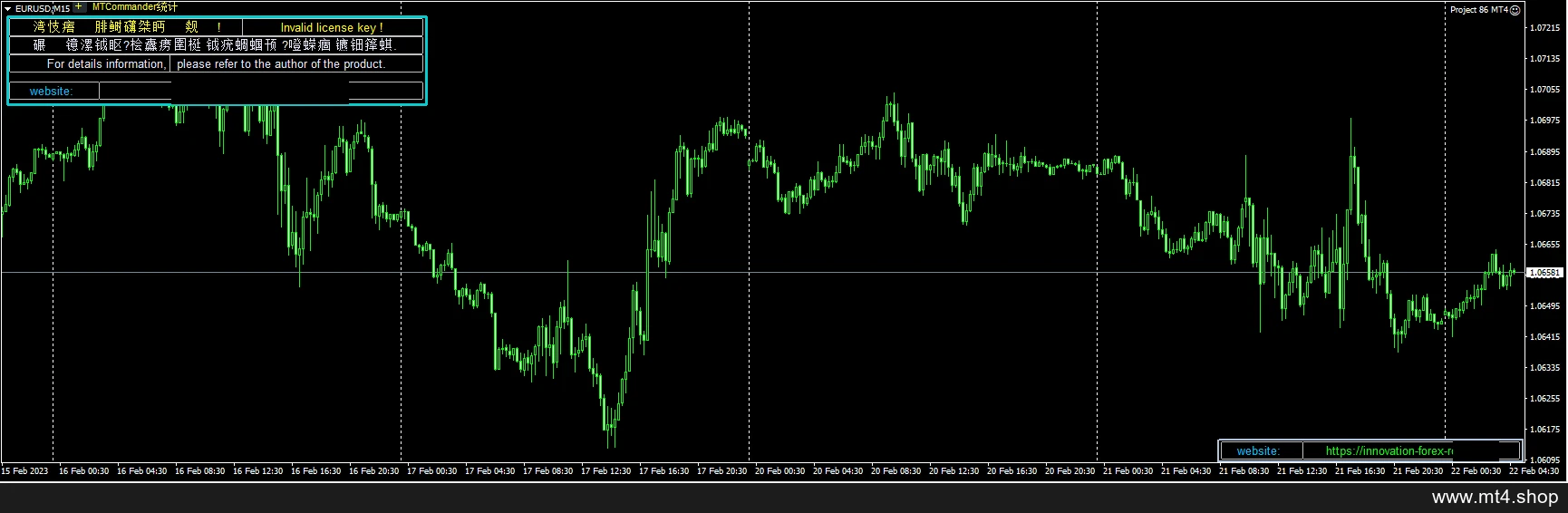This screenshot has width=1568, height=513.
Task: Open the chart menu arrow beside EURUSD,M15
Action: (7, 8)
